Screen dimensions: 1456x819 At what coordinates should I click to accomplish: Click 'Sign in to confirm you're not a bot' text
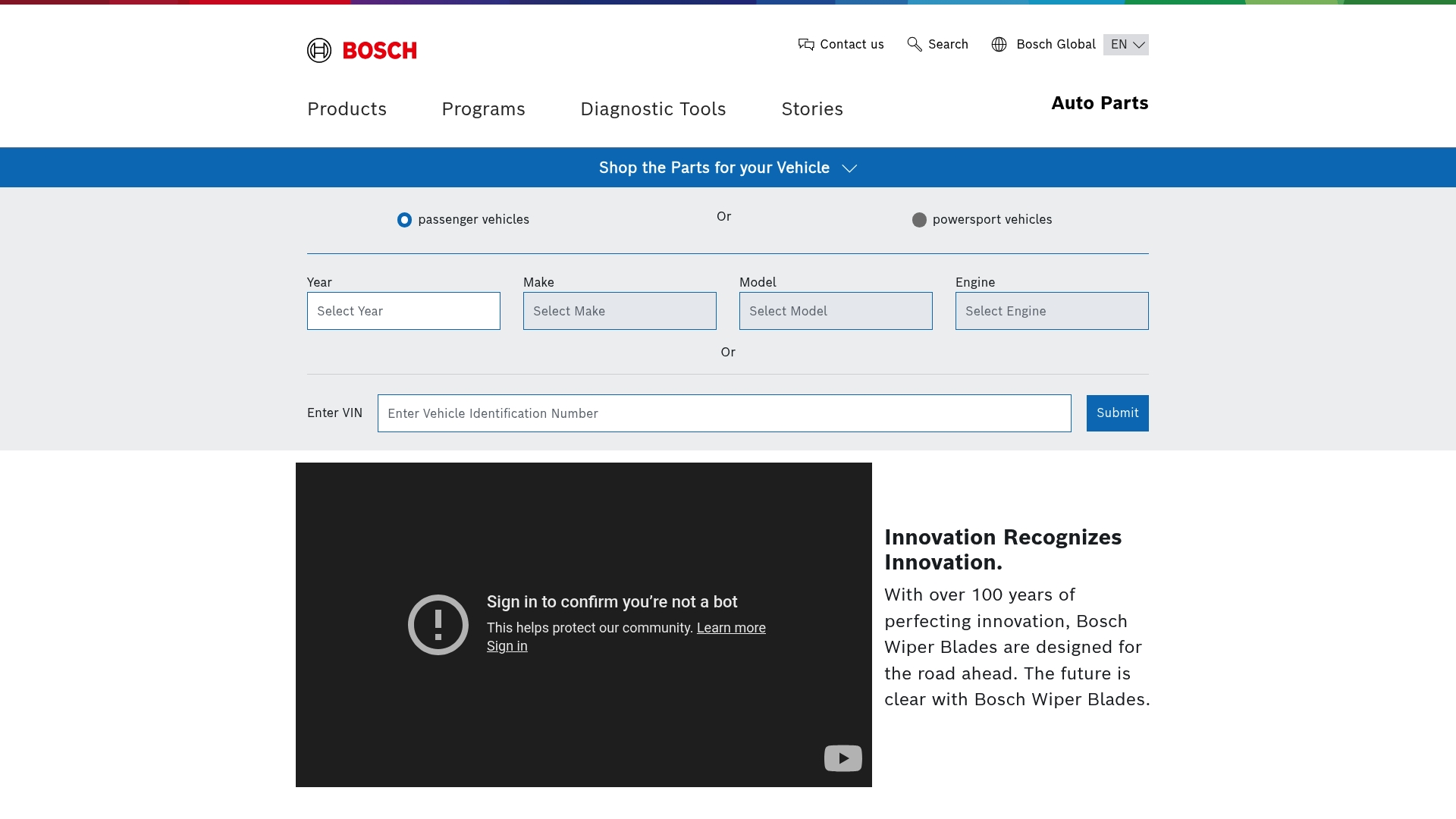[612, 602]
